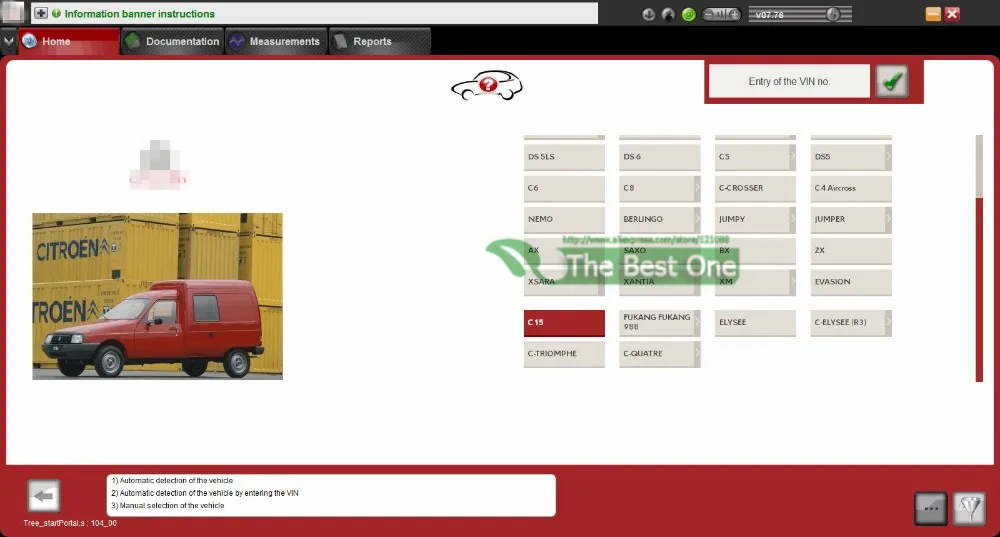The height and width of the screenshot is (537, 1000).
Task: Select the SAXO vehicle
Action: [x=659, y=251]
